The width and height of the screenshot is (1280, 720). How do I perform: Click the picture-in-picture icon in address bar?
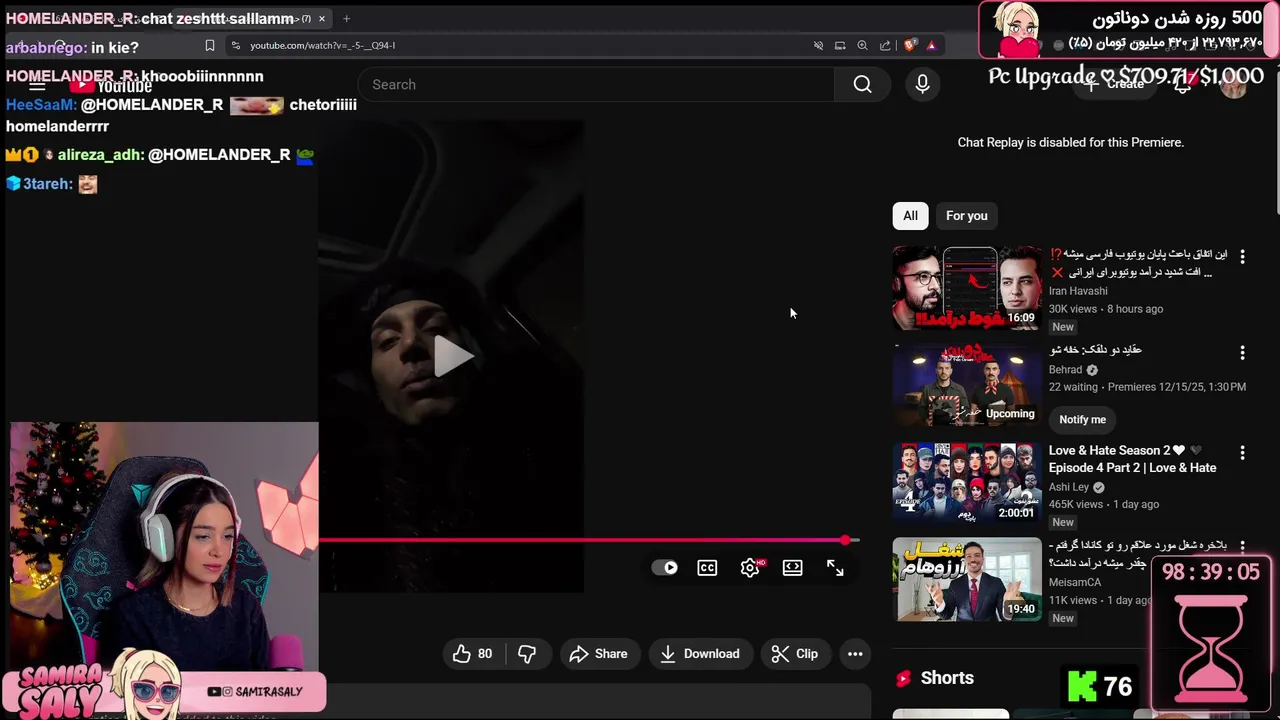pyautogui.click(x=840, y=45)
